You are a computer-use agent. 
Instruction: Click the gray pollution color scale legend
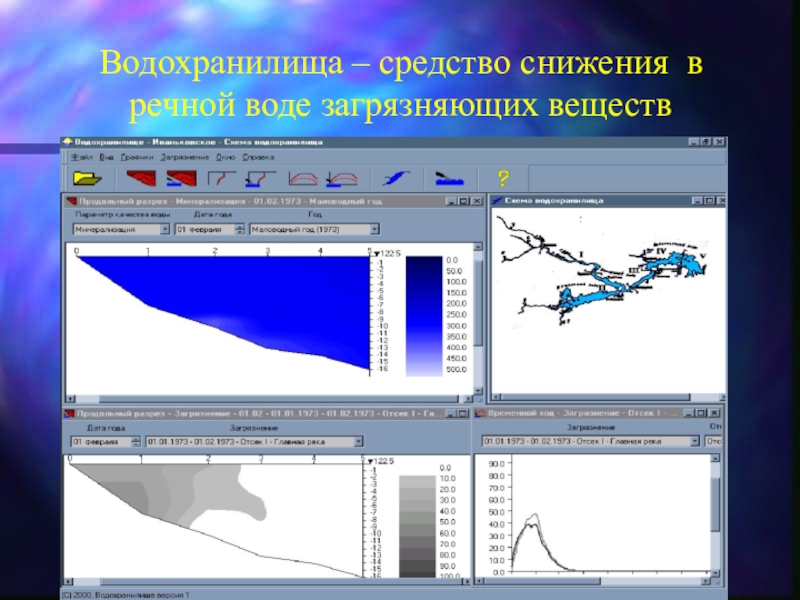(417, 526)
